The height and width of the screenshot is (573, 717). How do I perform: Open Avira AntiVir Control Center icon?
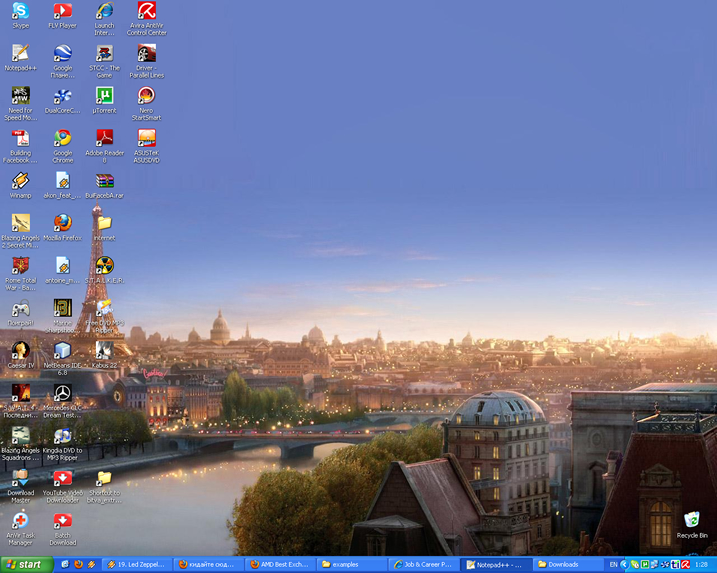(146, 12)
